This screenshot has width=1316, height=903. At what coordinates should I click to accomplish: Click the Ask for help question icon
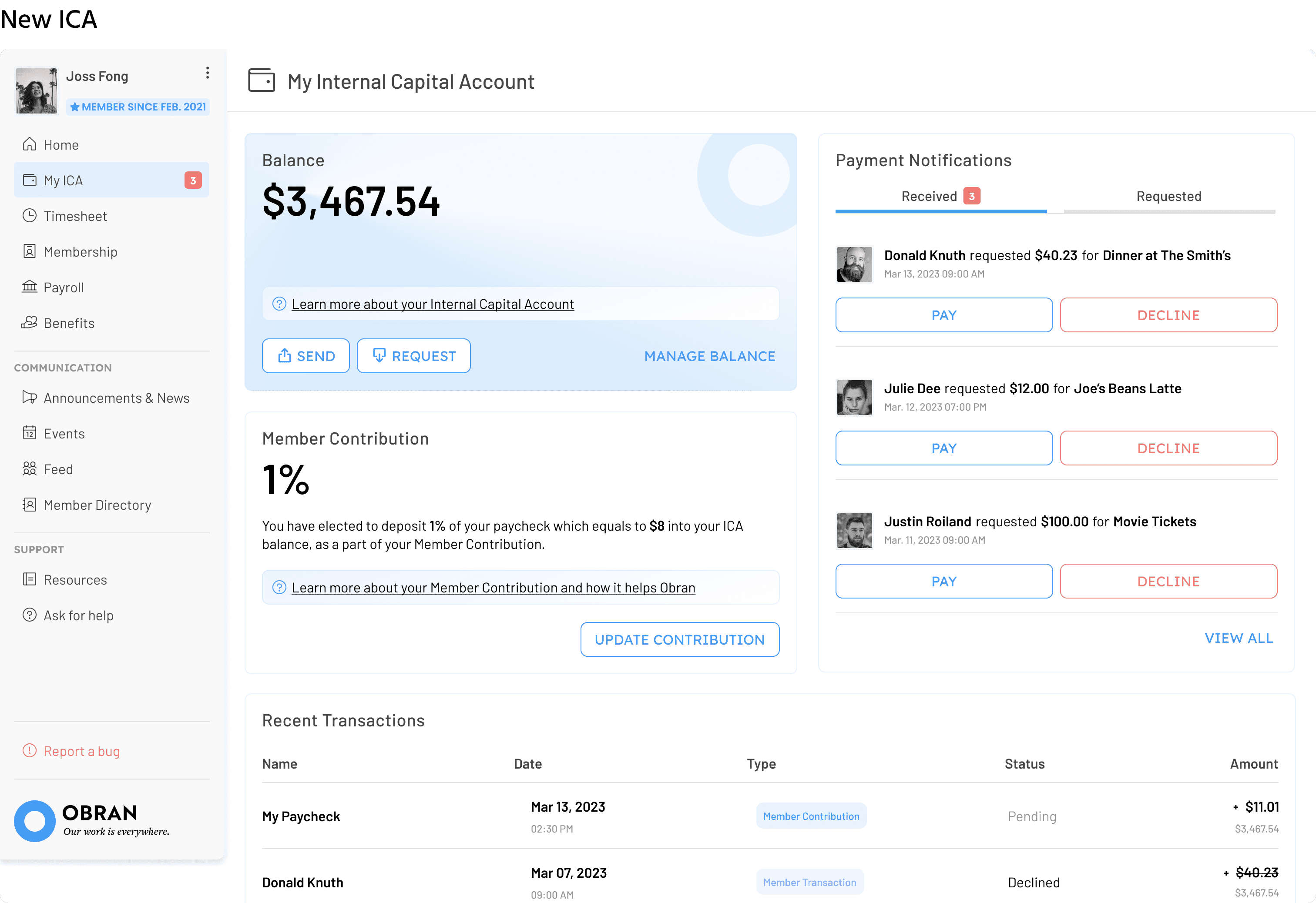[30, 615]
